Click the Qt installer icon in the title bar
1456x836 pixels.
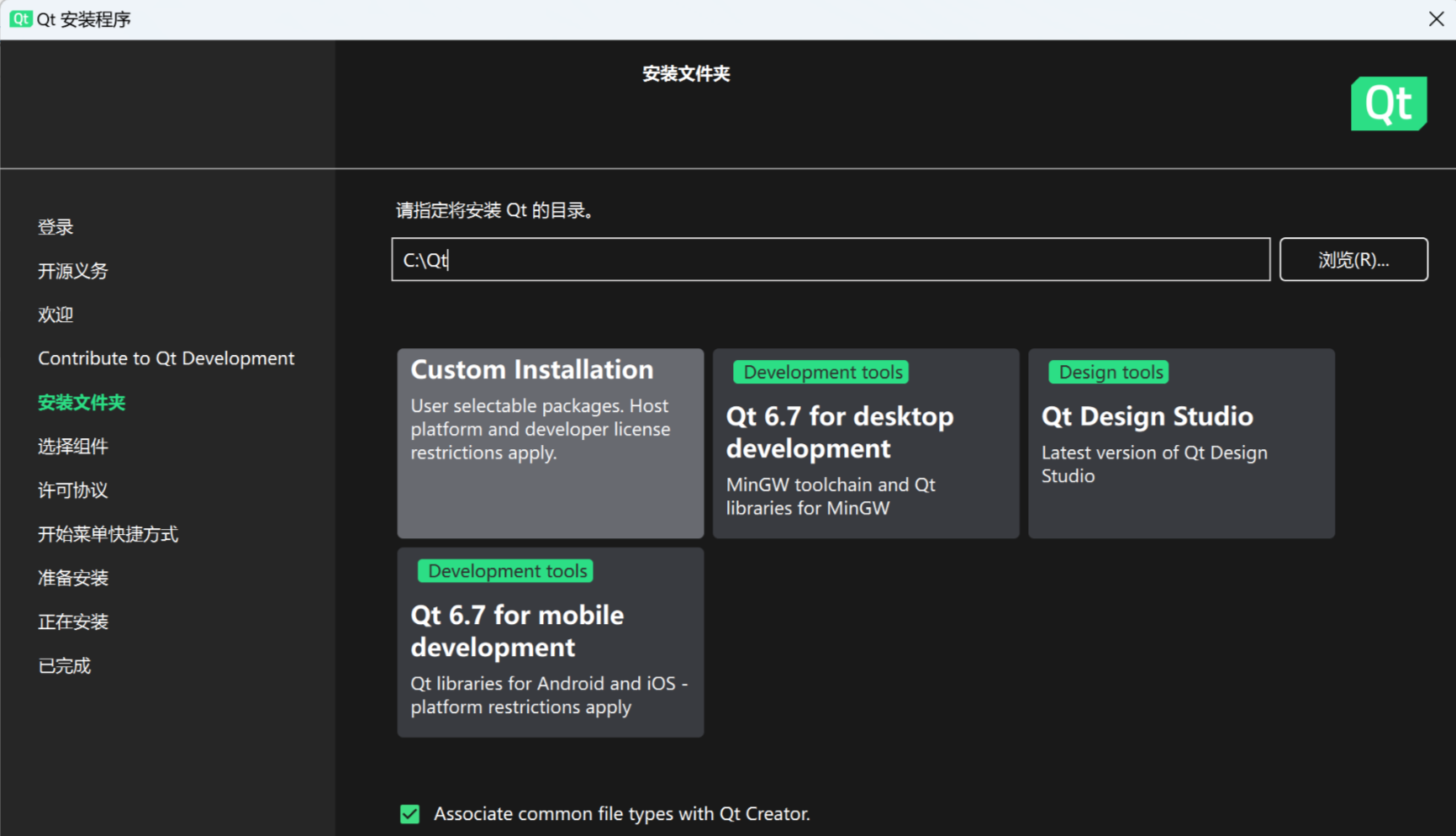click(20, 19)
